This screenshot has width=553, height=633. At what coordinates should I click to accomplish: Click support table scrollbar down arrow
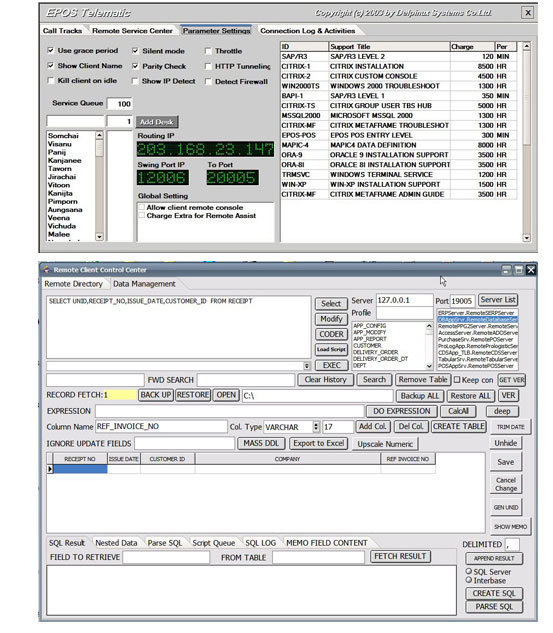[526, 238]
